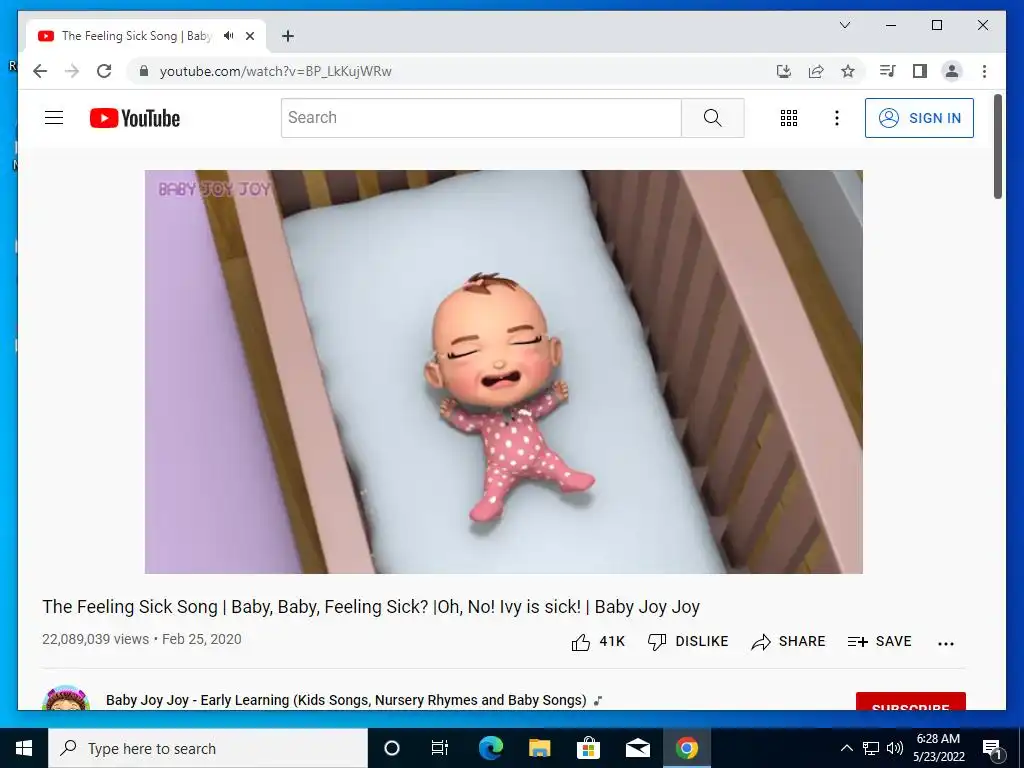Open Chrome customize three-dot menu
The image size is (1024, 768).
984,71
